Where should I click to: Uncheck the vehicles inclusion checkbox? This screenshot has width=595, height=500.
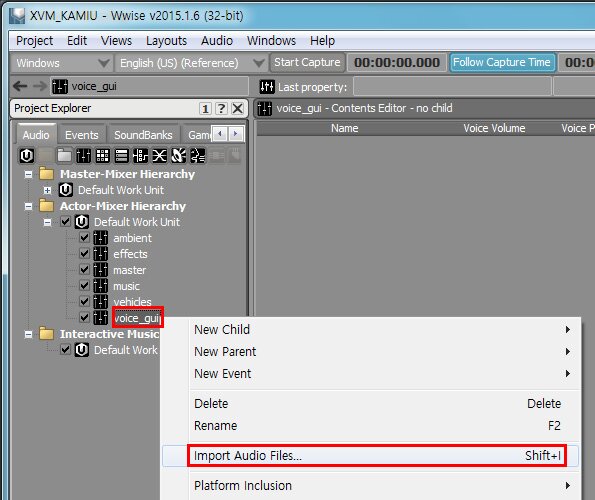point(84,302)
